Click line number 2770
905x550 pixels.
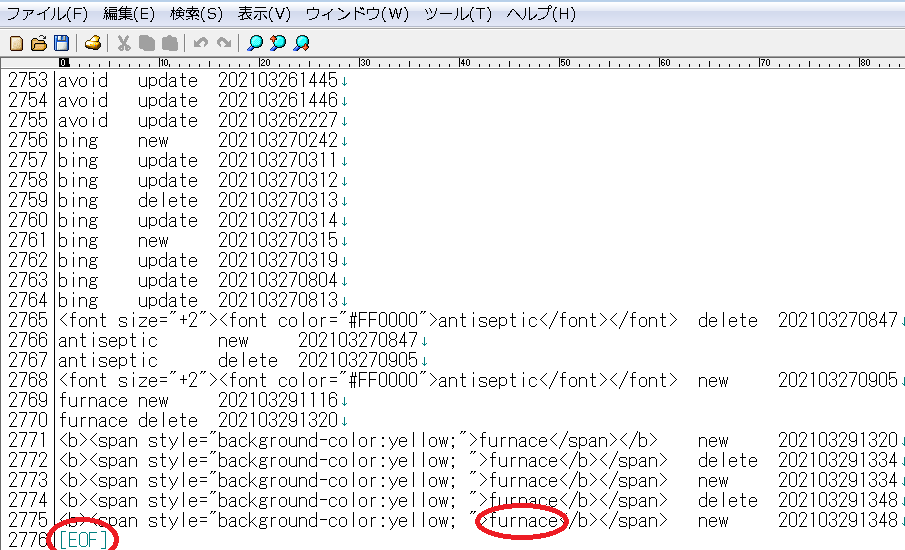(x=28, y=420)
